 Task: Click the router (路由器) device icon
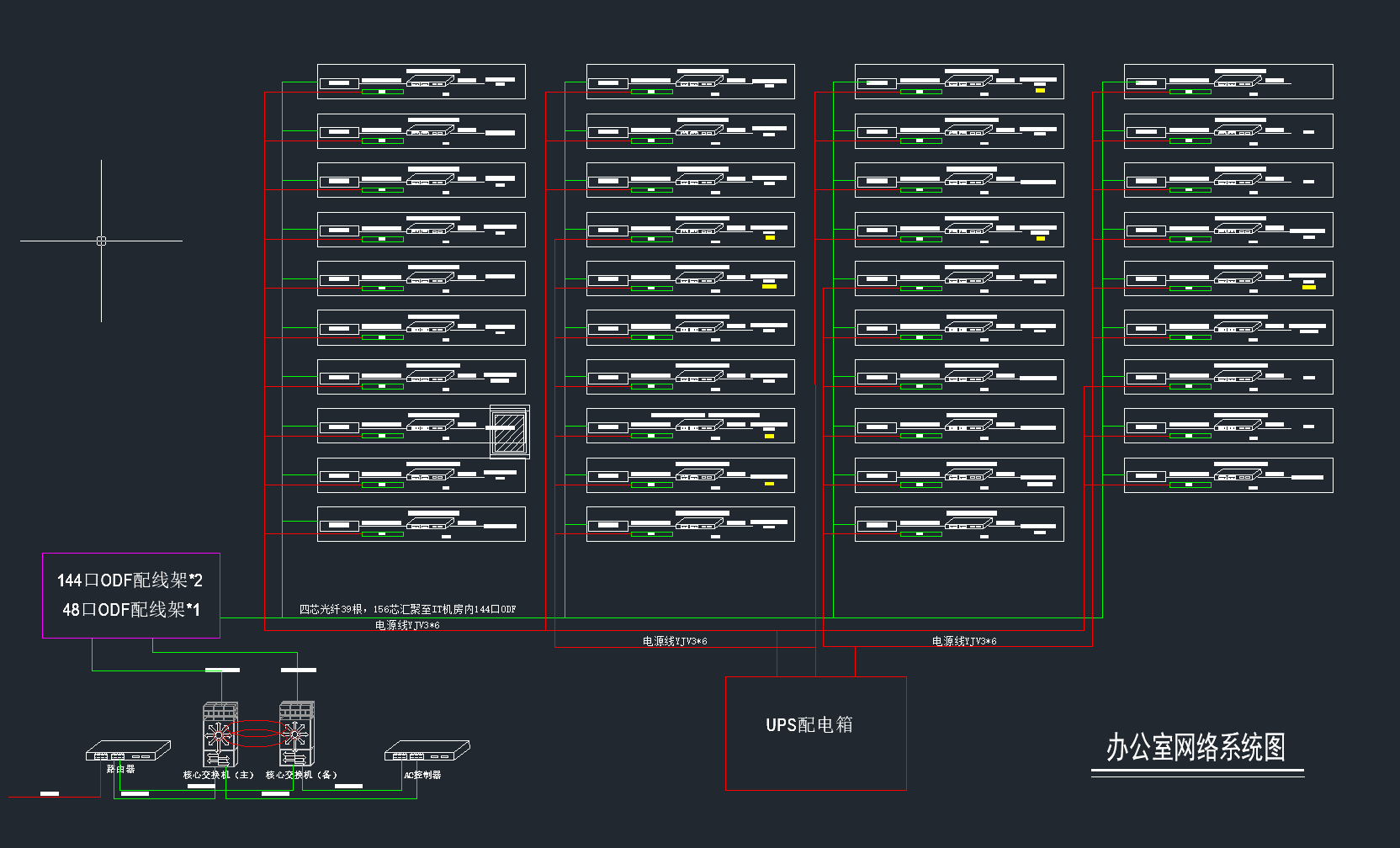pos(128,750)
